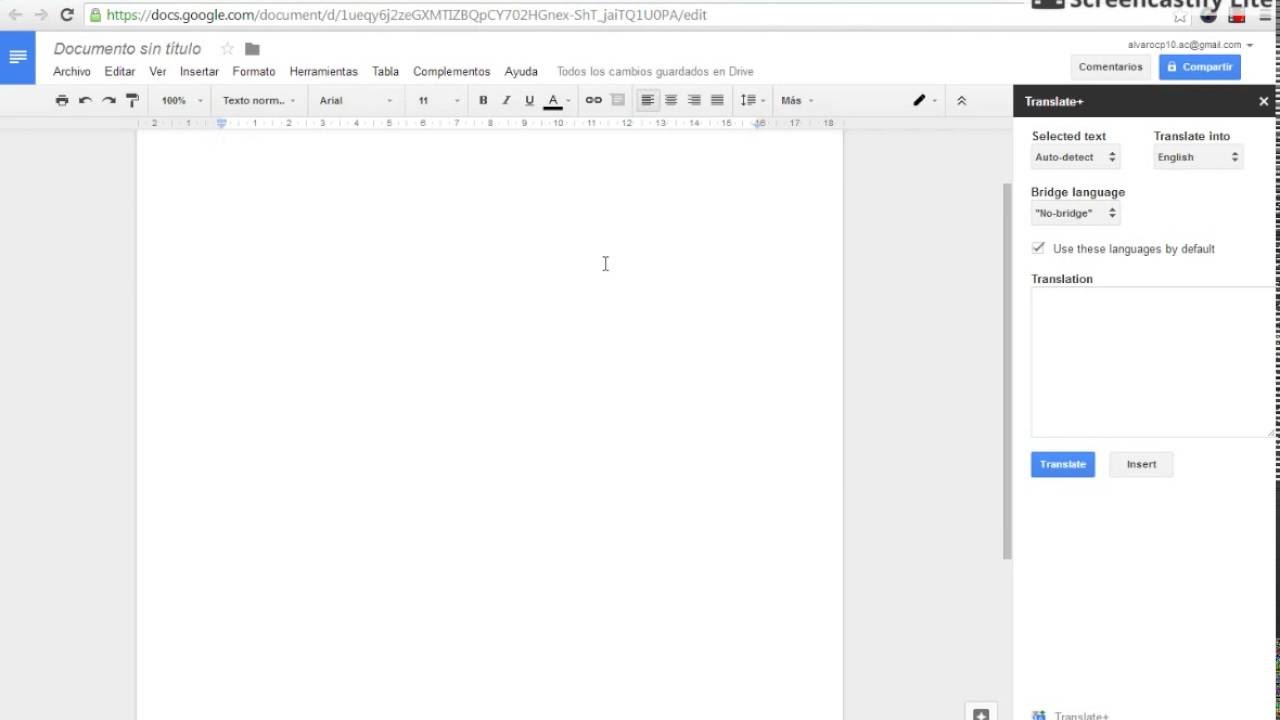Open the move-to-folder icon beside the title

pyautogui.click(x=252, y=49)
